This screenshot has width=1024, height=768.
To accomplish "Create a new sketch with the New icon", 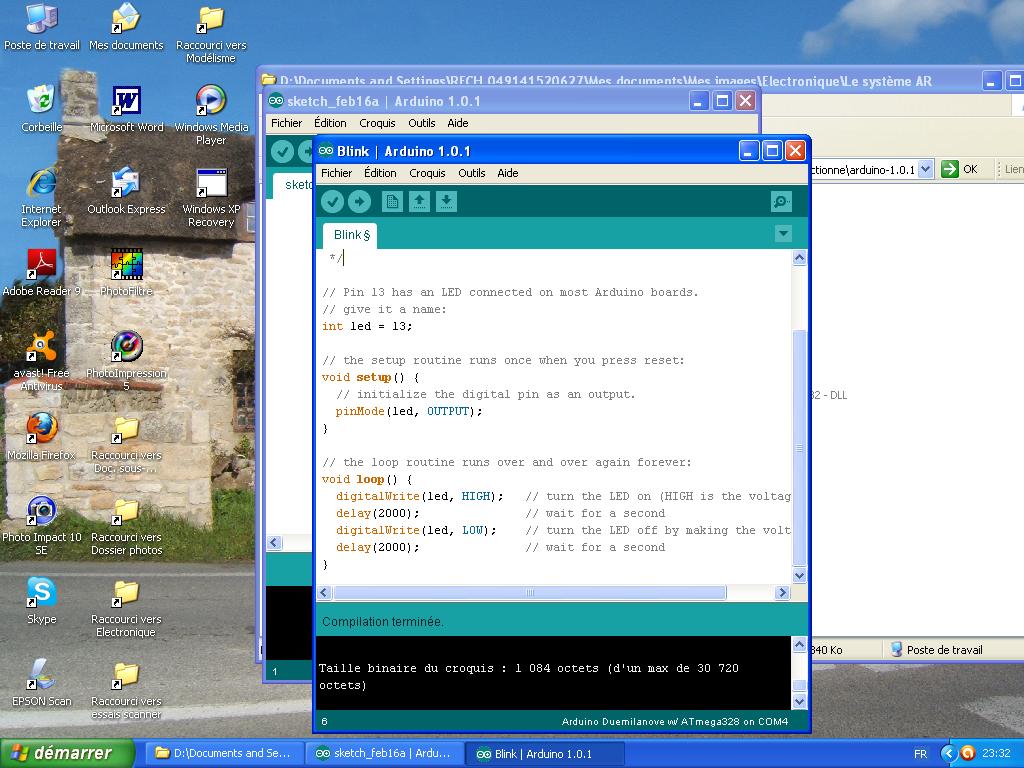I will click(392, 202).
